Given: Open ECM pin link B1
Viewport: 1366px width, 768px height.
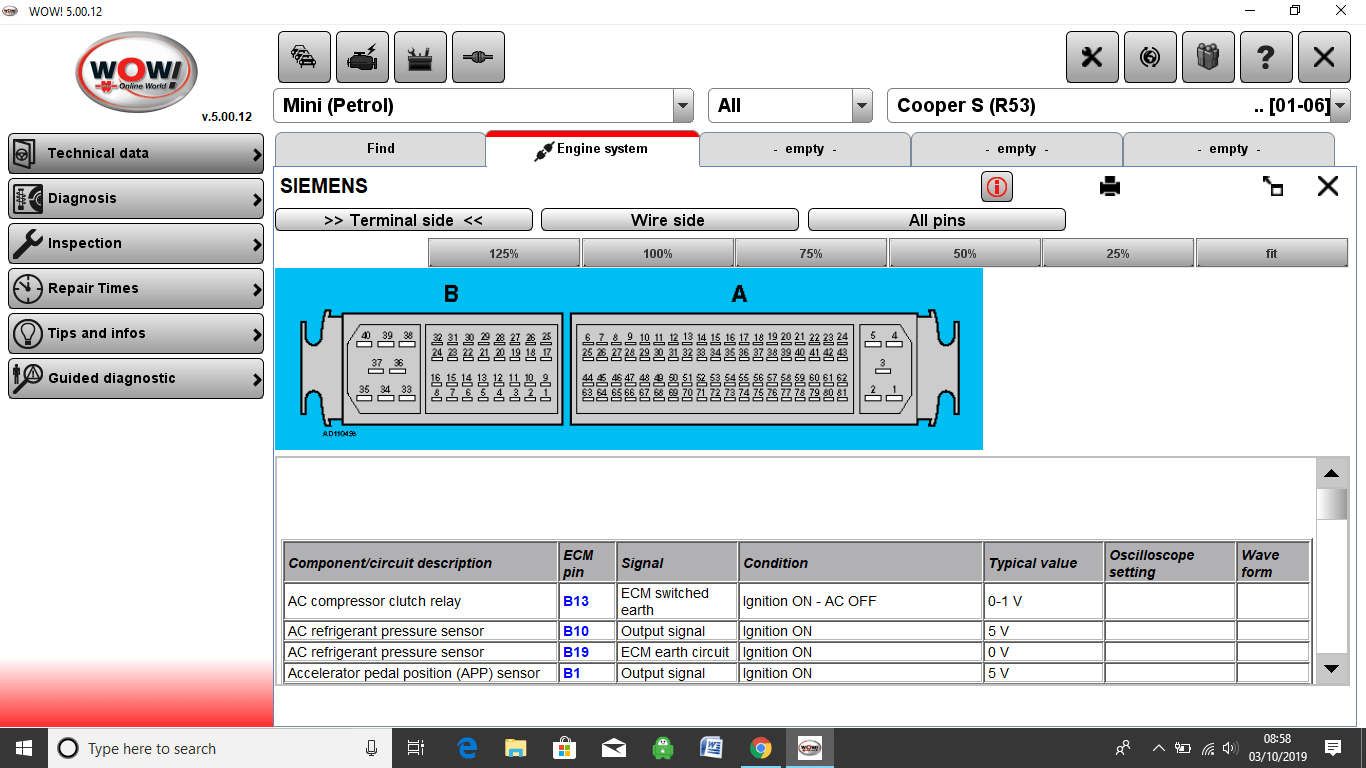Looking at the screenshot, I should tap(572, 674).
